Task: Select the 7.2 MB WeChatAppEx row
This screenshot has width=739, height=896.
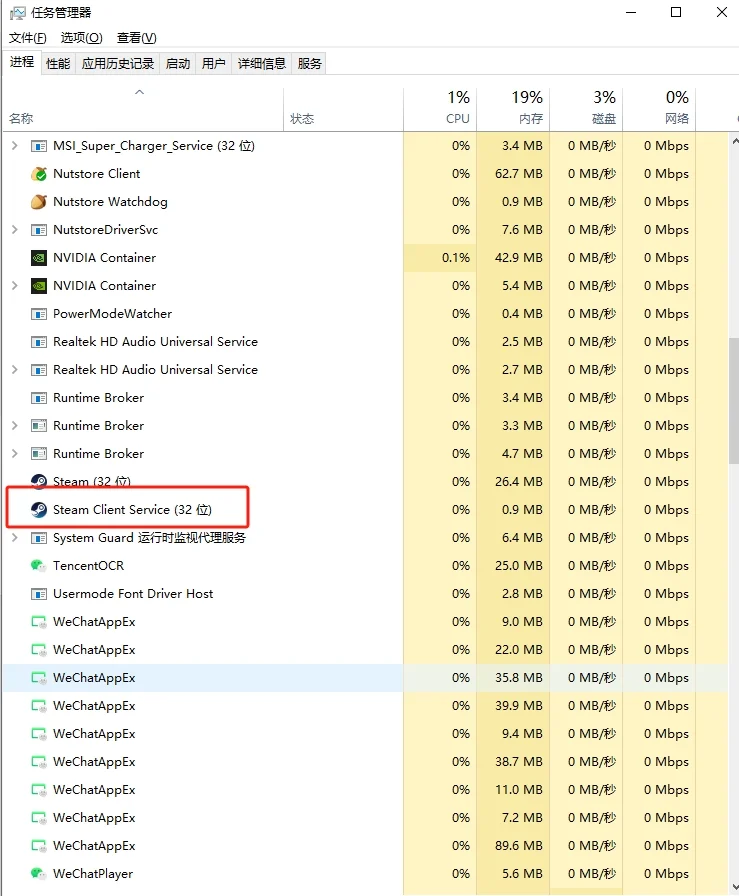Action: [366, 818]
